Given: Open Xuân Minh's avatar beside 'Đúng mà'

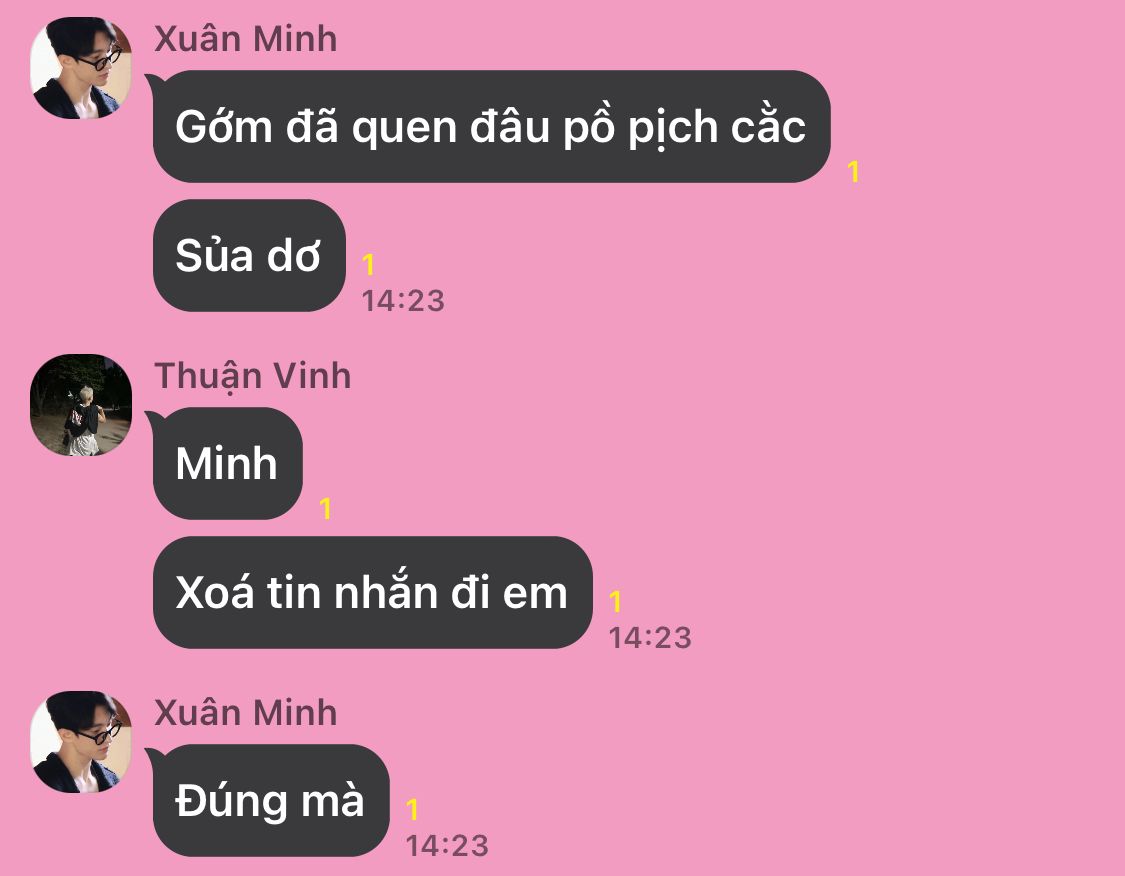Looking at the screenshot, I should click(81, 742).
